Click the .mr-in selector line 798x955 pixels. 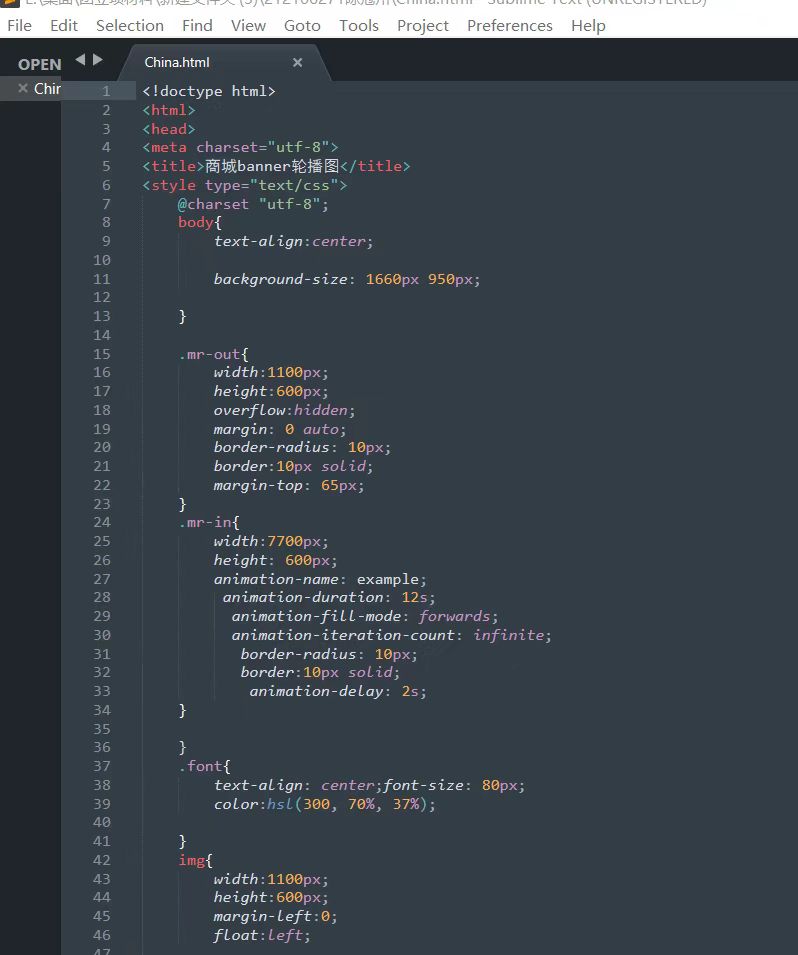tap(209, 522)
